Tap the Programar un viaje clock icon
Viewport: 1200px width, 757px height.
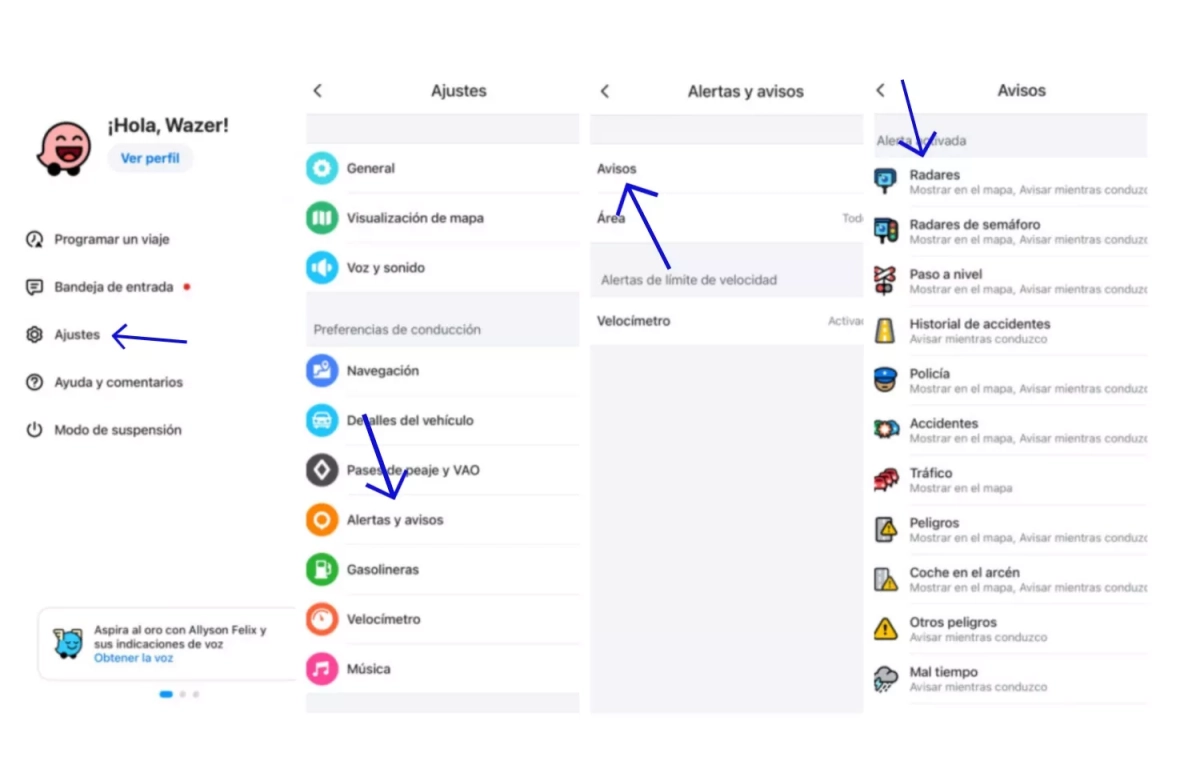(x=35, y=240)
